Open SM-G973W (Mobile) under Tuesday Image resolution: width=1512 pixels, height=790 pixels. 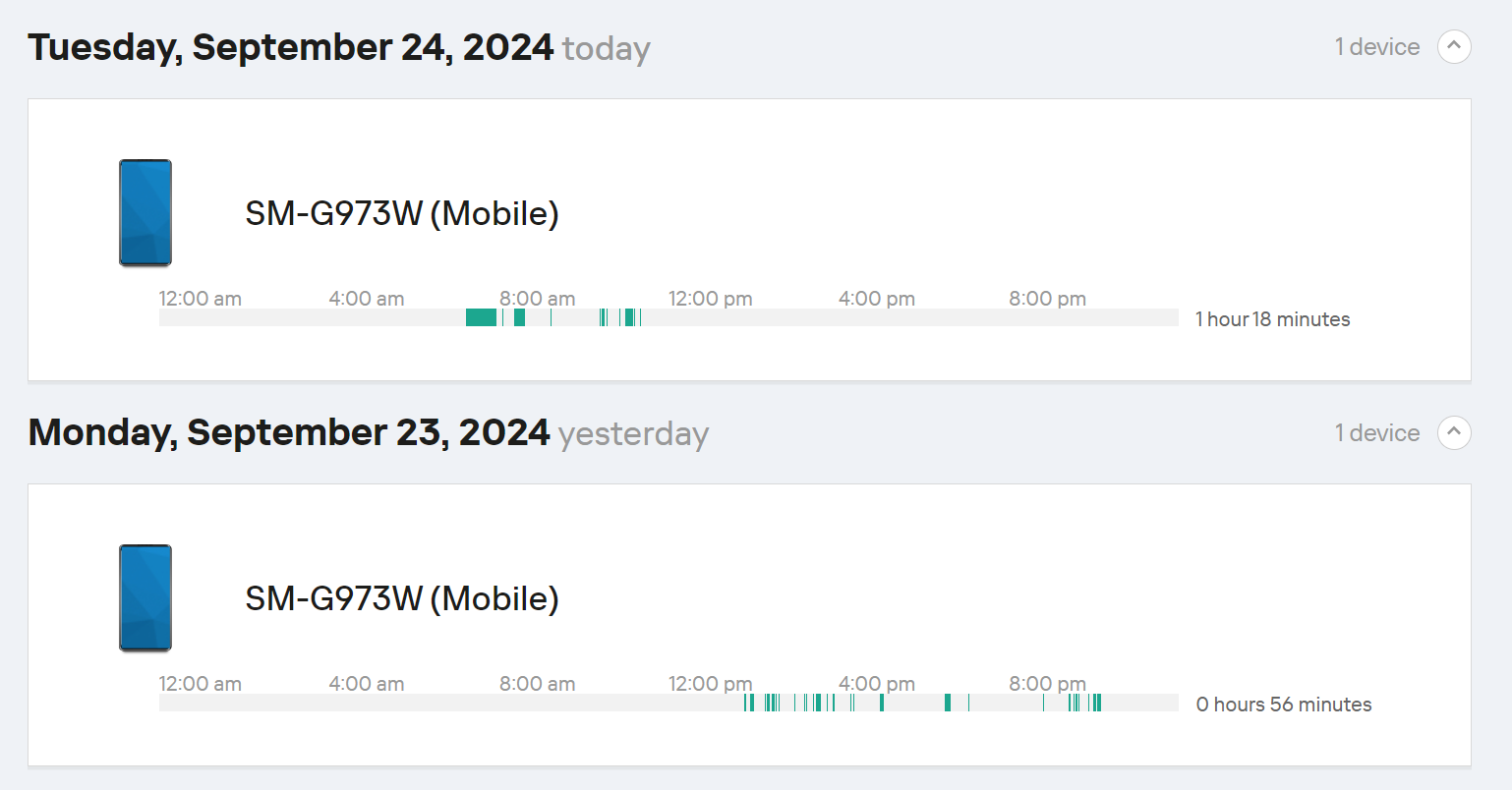402,213
